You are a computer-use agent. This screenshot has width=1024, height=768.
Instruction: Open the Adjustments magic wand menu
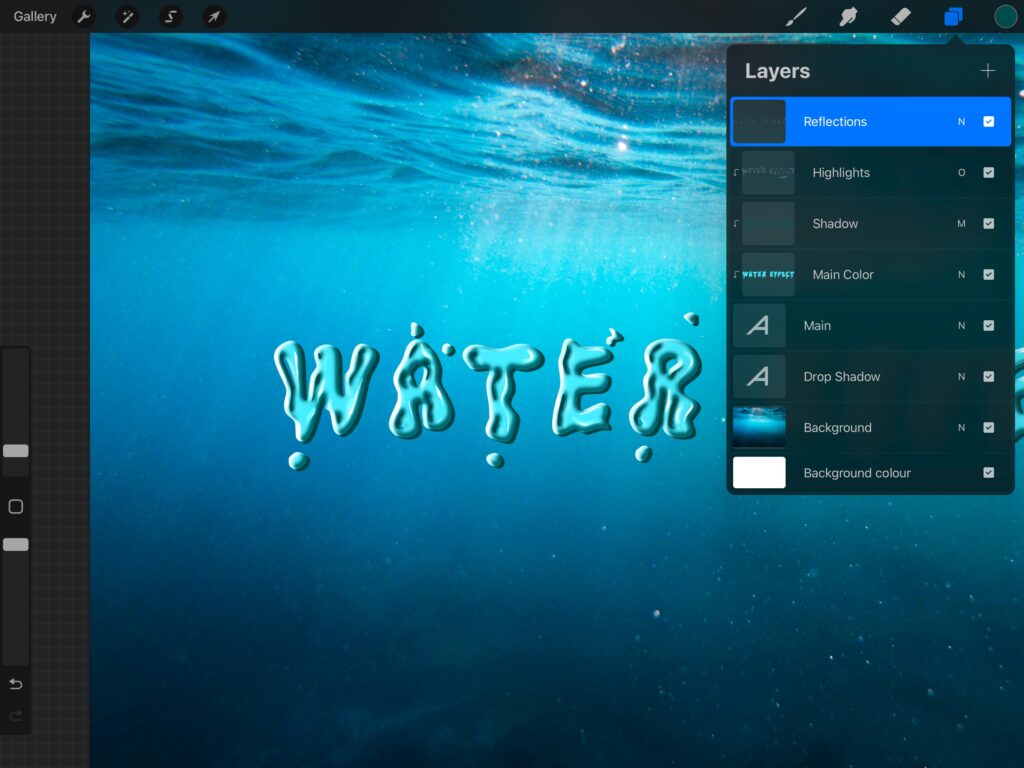(128, 17)
